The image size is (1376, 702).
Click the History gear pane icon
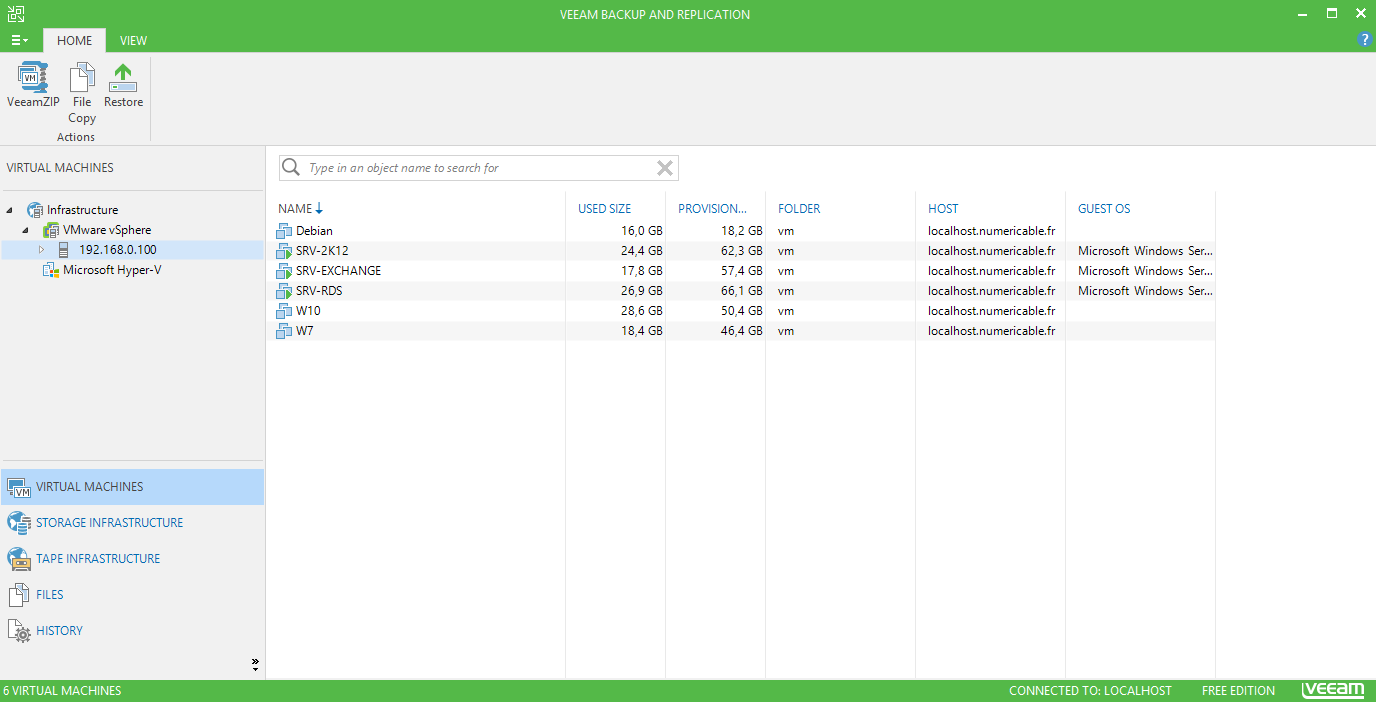click(x=19, y=631)
